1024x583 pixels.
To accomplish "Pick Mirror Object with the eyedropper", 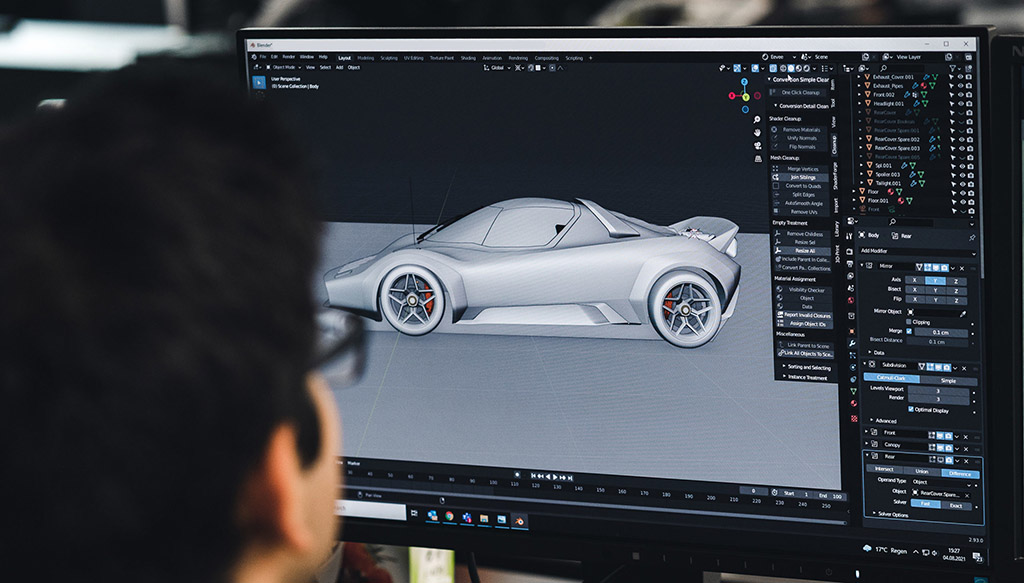I will 963,313.
